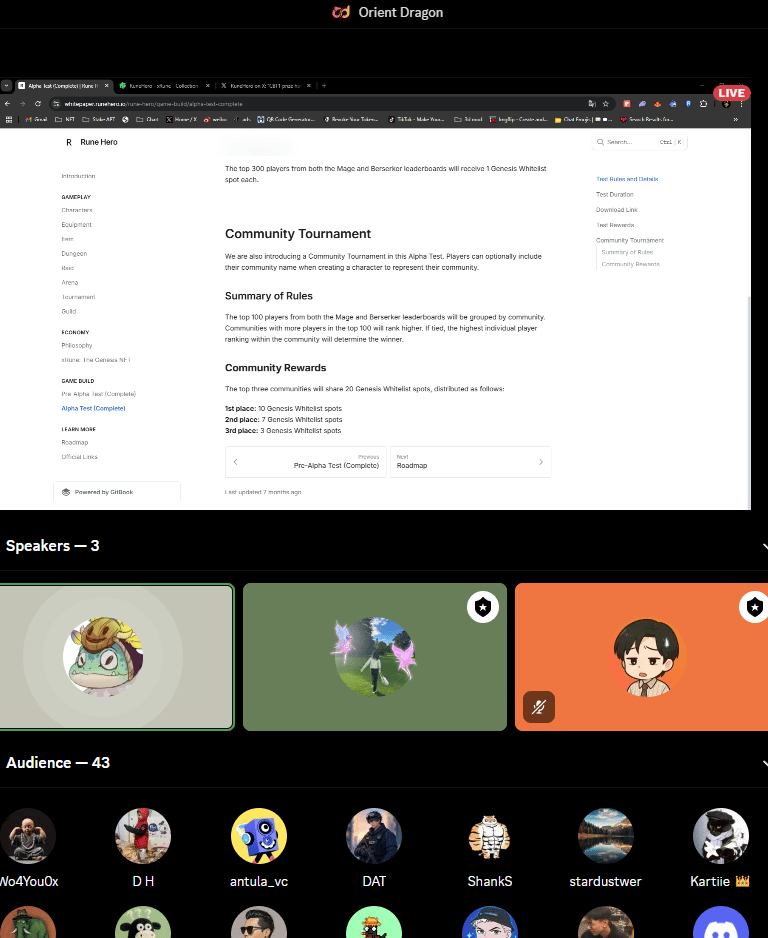Open Arena in the docs sidebar
768x938 pixels.
coord(69,282)
